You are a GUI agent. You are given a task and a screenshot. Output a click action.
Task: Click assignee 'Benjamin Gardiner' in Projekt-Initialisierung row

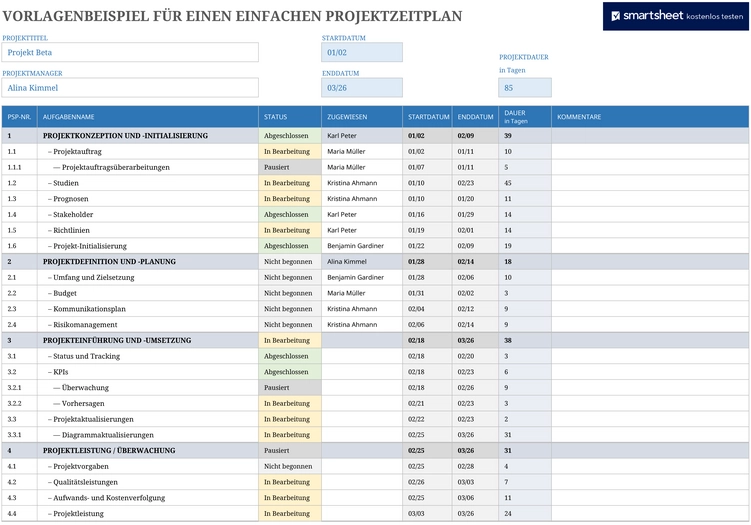click(355, 246)
